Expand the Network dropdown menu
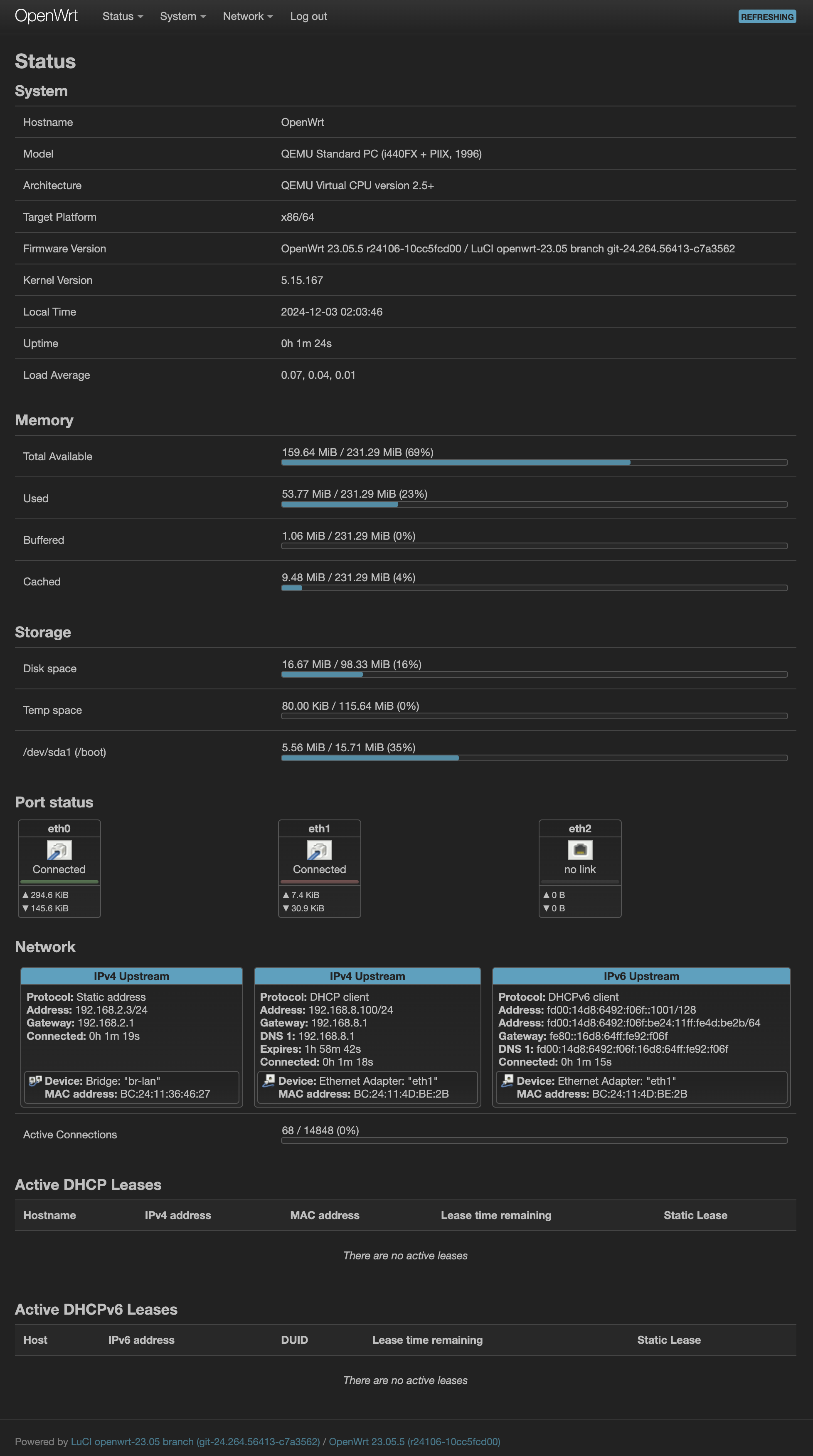Viewport: 813px width, 1456px height. coord(245,16)
